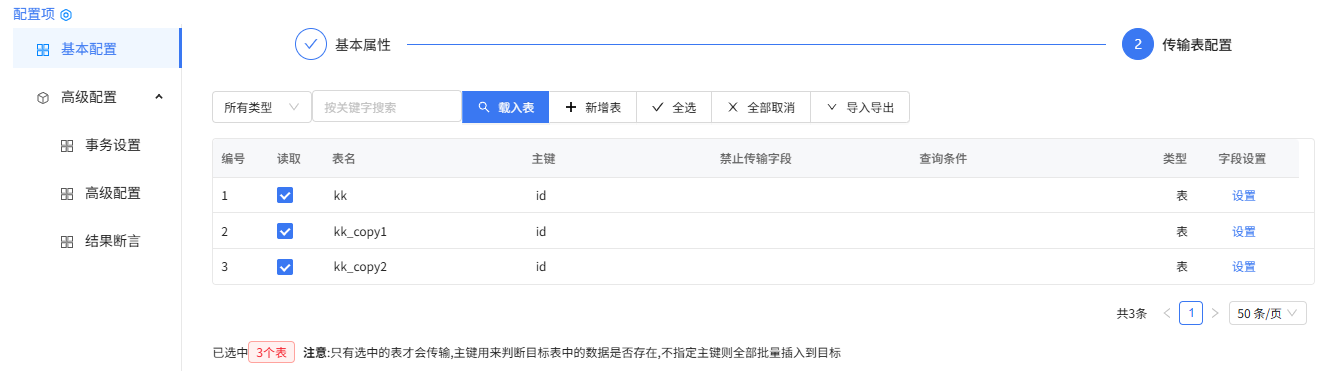Click the 主键 value id in the kk row

[540, 196]
